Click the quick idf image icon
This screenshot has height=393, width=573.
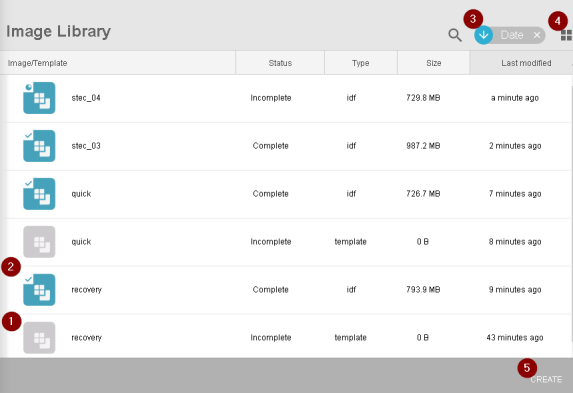coord(39,194)
